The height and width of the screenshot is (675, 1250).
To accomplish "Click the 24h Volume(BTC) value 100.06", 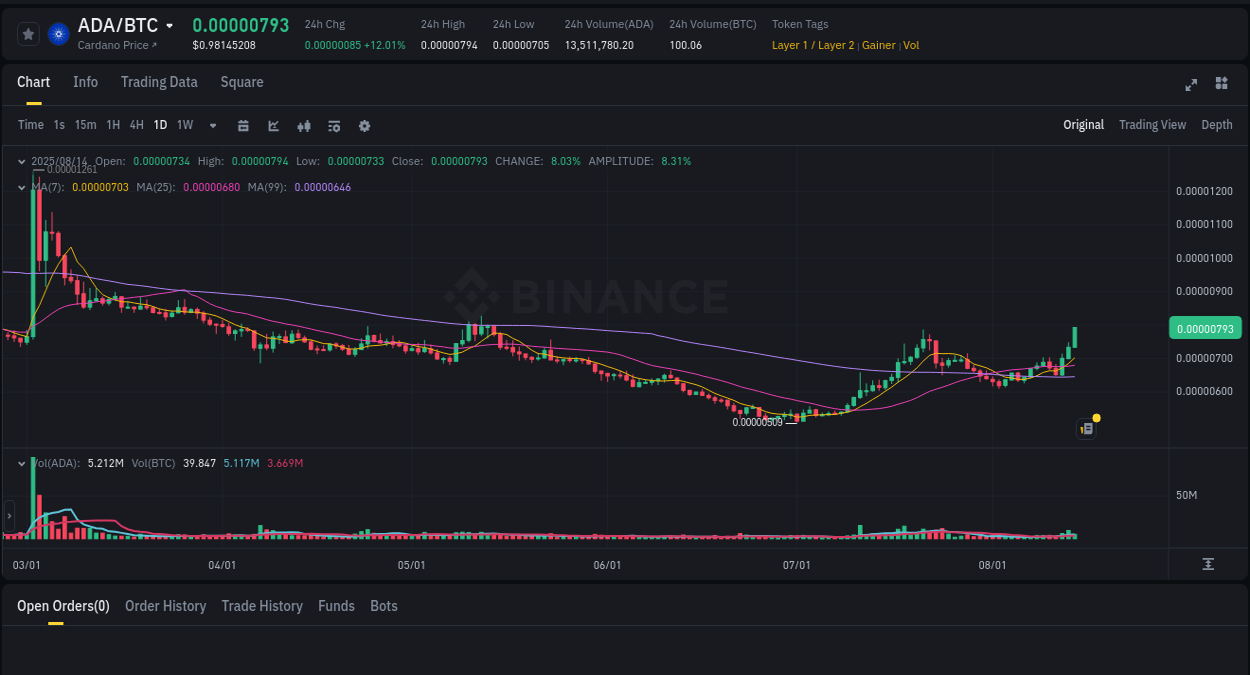I will 685,45.
